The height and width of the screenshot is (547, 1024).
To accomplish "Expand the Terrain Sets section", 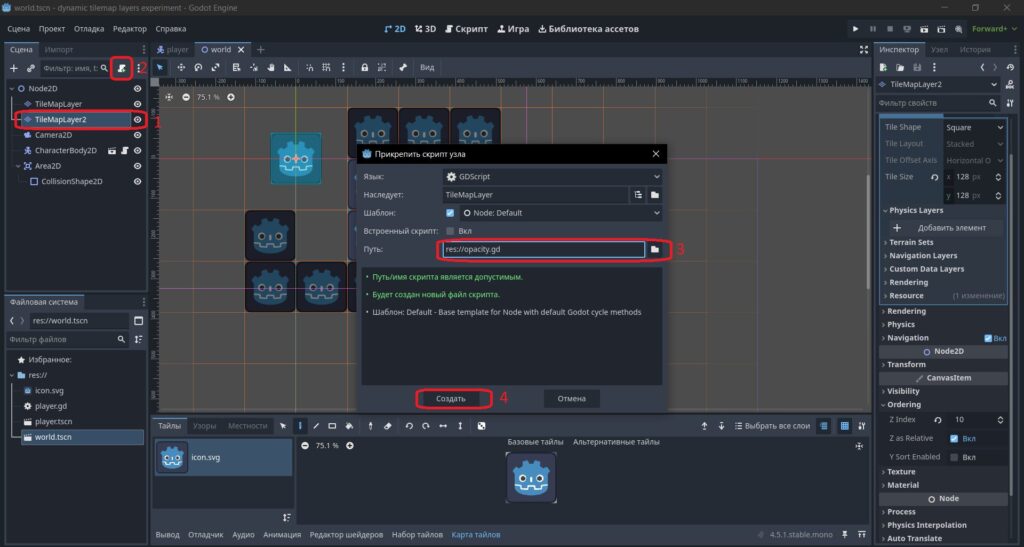I will coord(910,242).
